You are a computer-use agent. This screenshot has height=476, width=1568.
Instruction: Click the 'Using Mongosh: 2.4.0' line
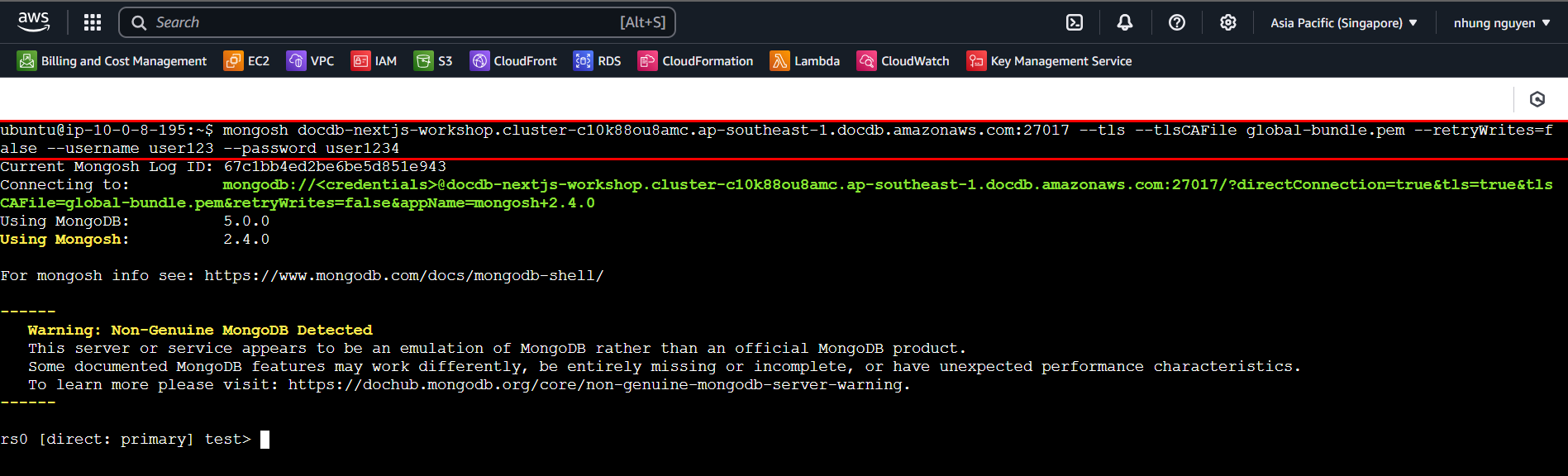(x=135, y=240)
